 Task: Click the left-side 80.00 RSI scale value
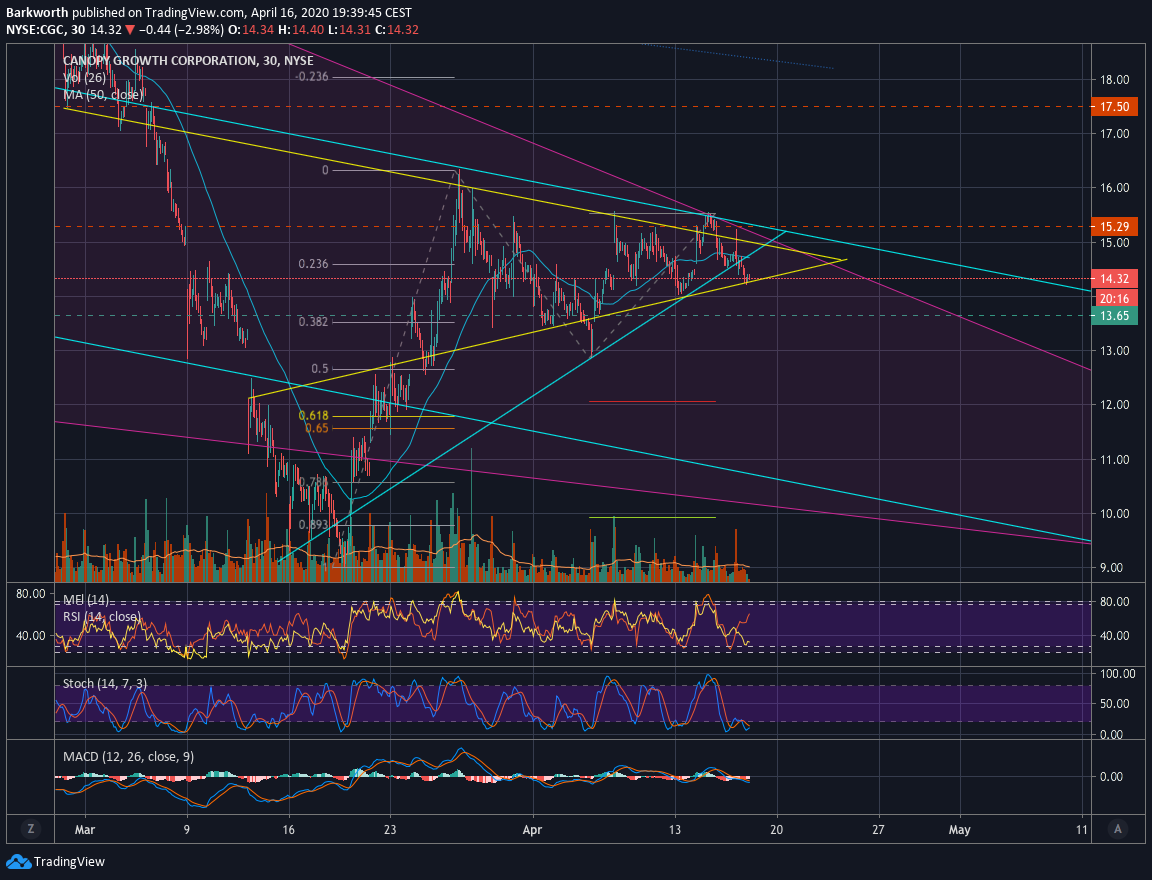point(31,594)
